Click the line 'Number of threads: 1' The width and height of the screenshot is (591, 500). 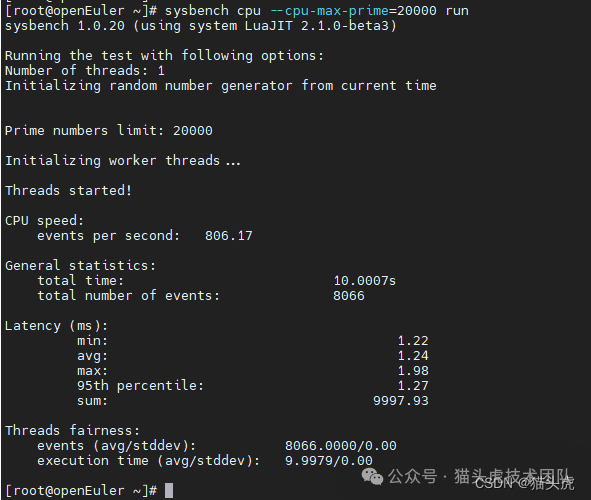click(x=85, y=70)
